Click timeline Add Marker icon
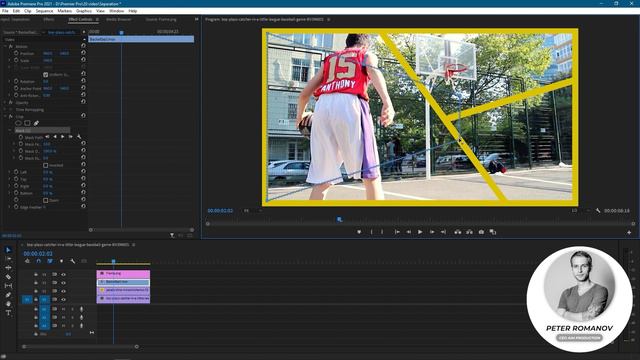 tap(61, 261)
